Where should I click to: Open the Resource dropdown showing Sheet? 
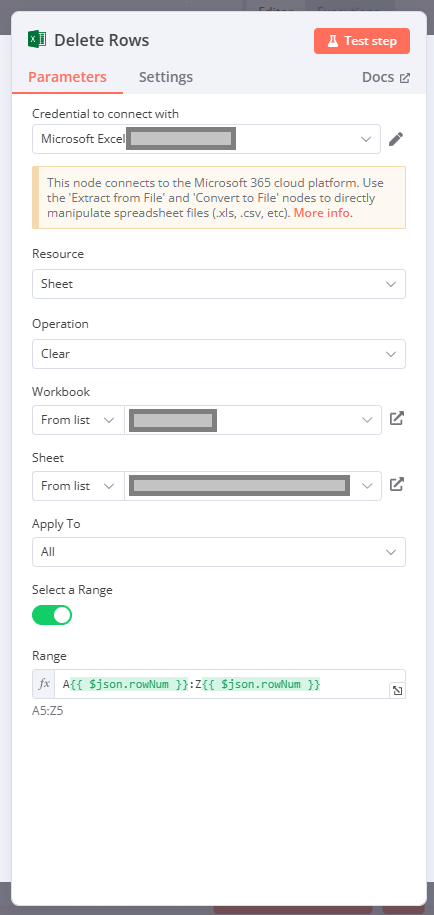(x=219, y=284)
